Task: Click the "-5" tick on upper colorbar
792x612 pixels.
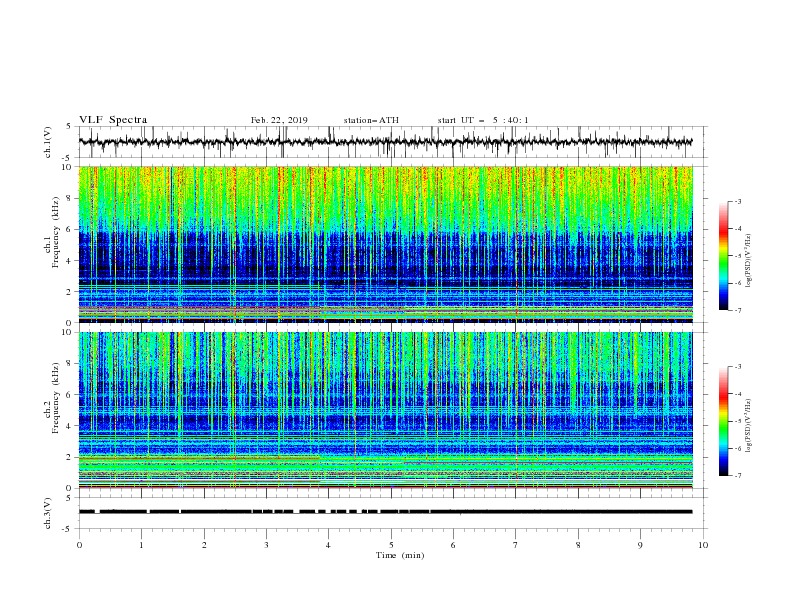Action: click(x=738, y=256)
